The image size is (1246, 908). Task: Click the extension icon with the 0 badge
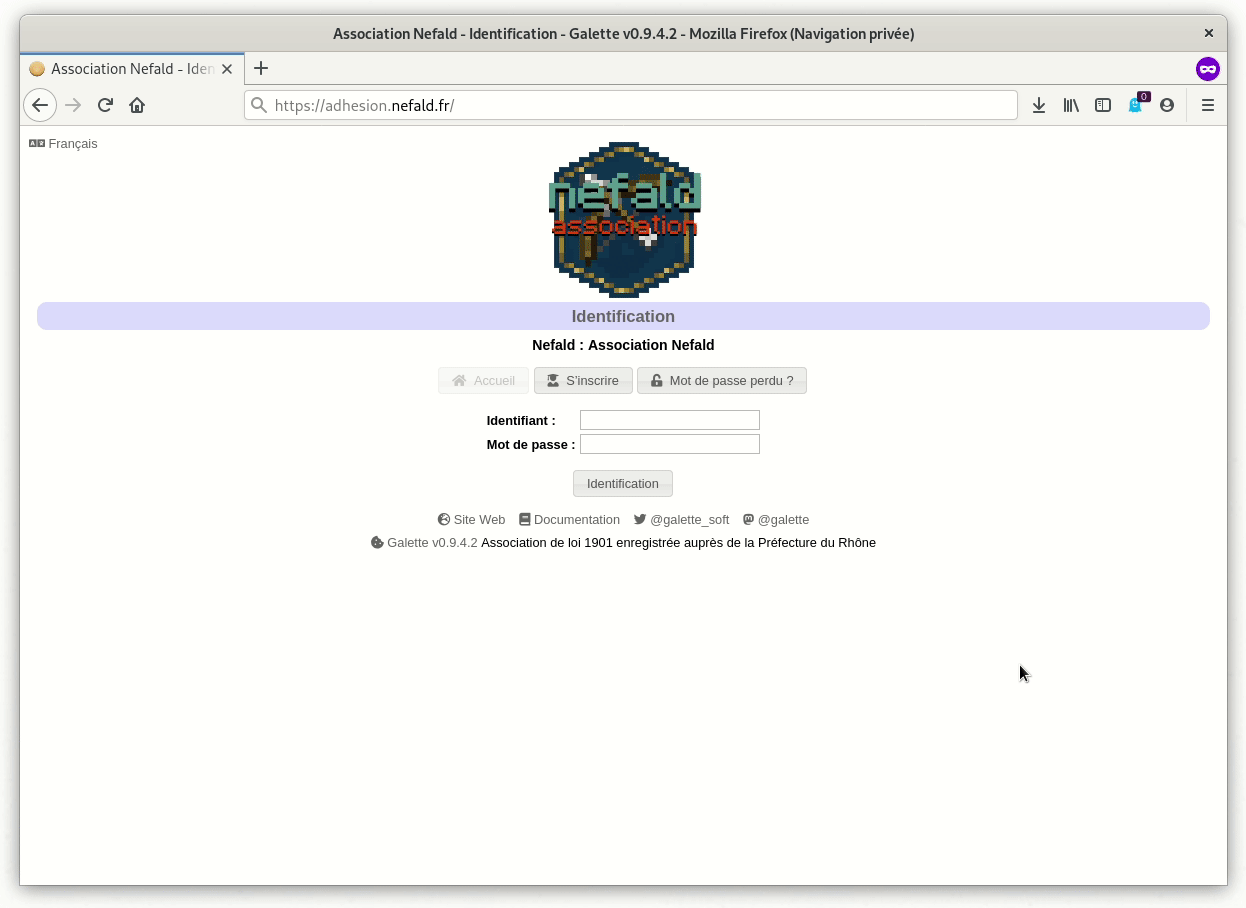(x=1136, y=104)
